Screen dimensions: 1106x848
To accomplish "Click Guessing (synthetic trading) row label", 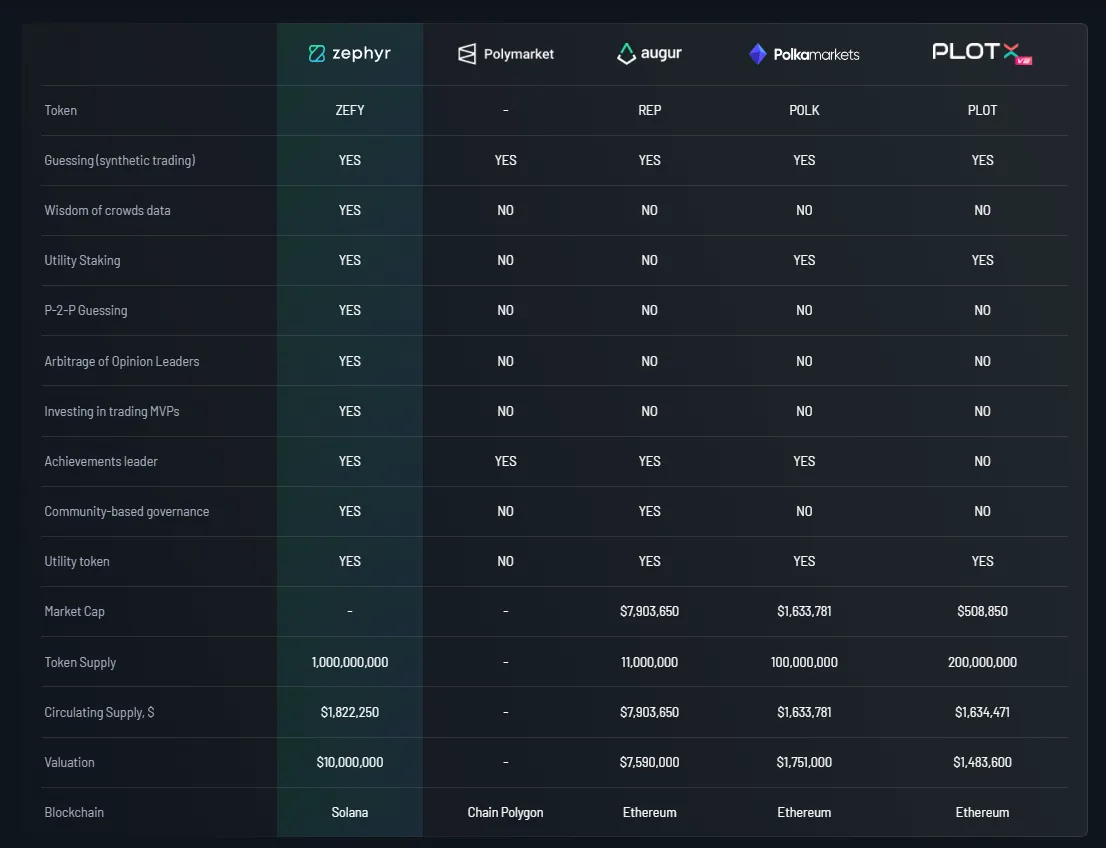I will [120, 160].
